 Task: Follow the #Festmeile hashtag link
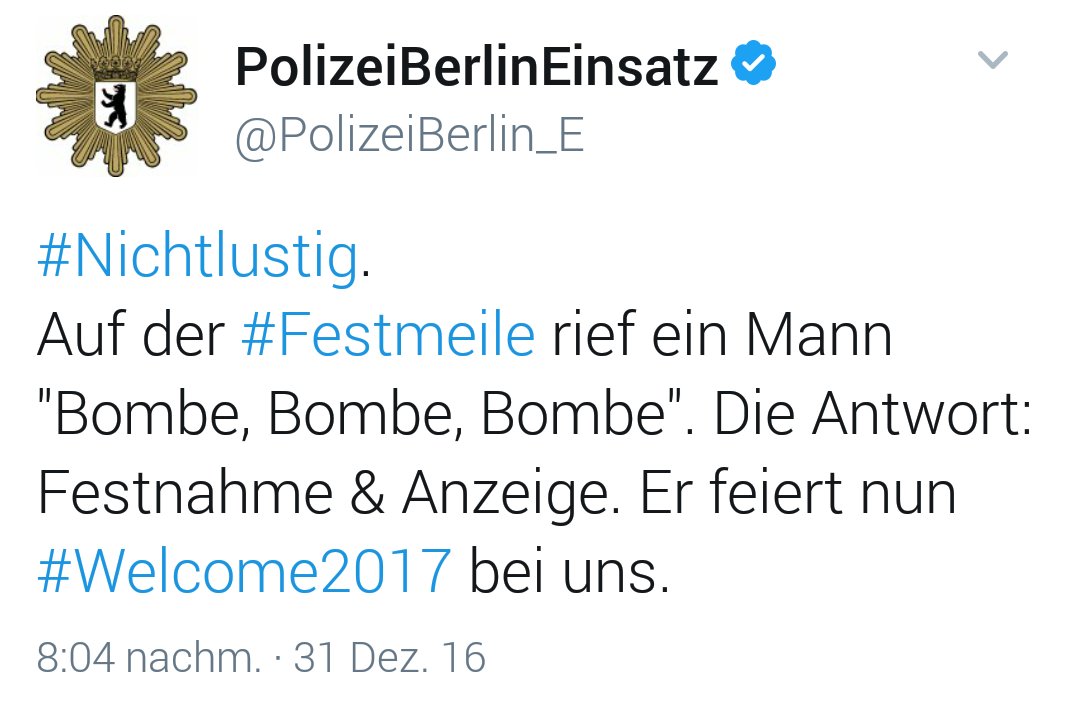coord(388,337)
